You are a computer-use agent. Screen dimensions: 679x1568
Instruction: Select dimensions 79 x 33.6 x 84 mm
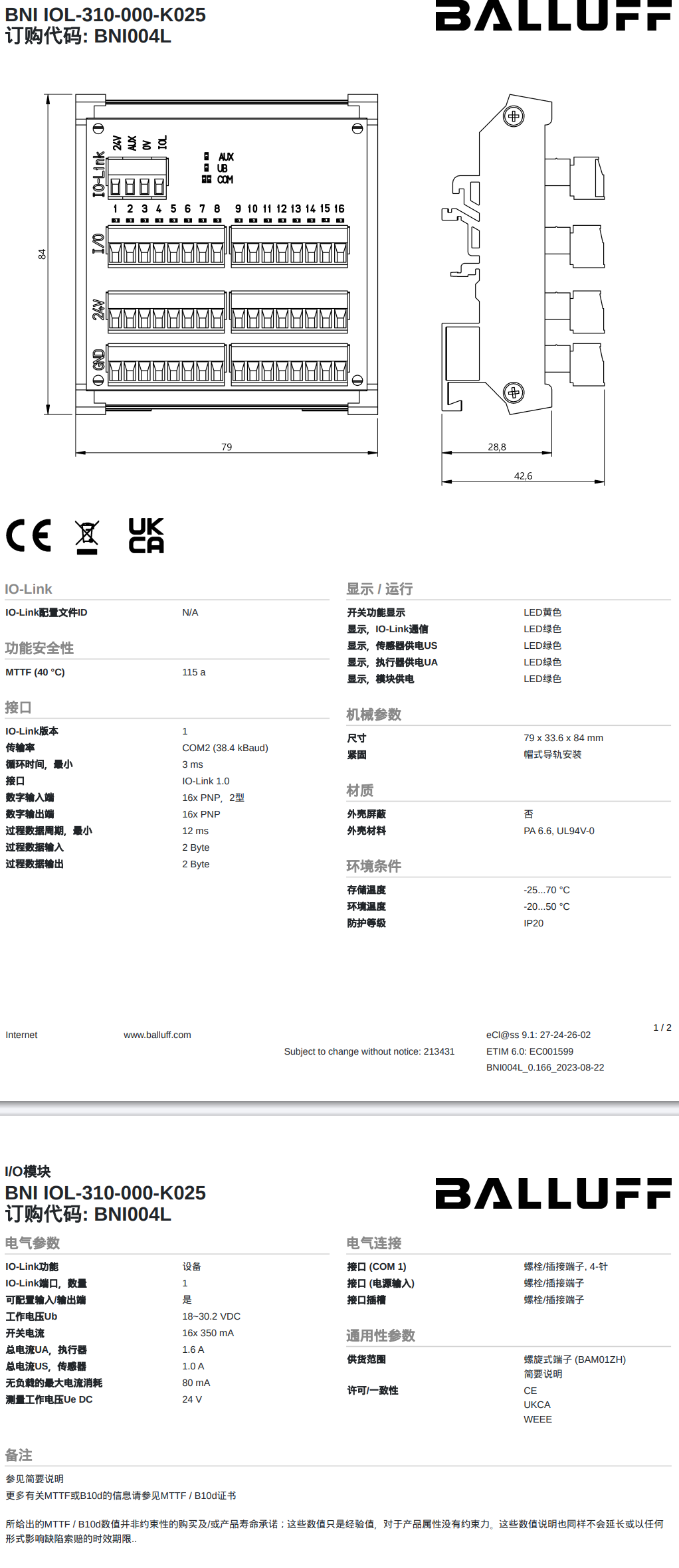click(563, 738)
